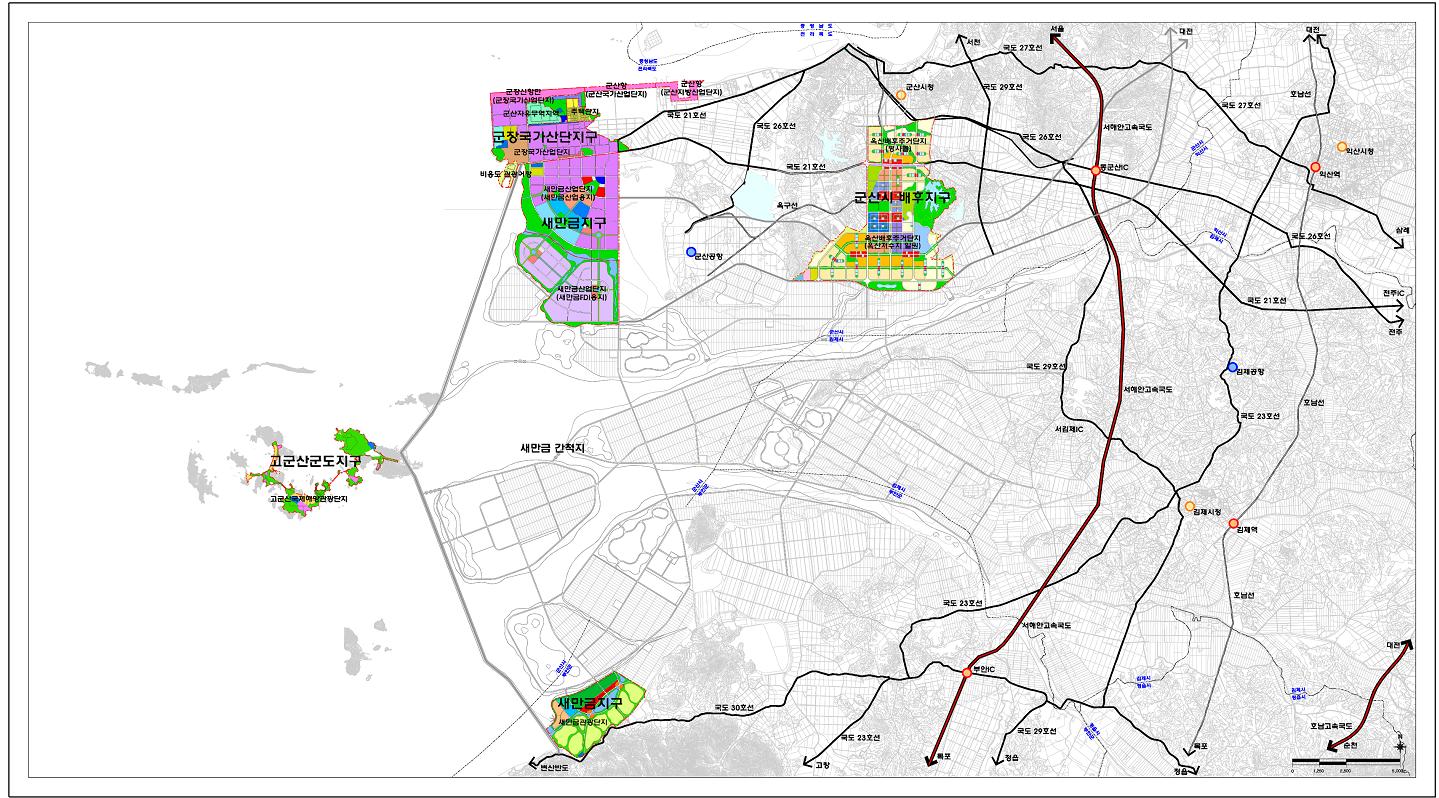Click the blue 군산공항 marker
The width and height of the screenshot is (1439, 798).
click(690, 252)
